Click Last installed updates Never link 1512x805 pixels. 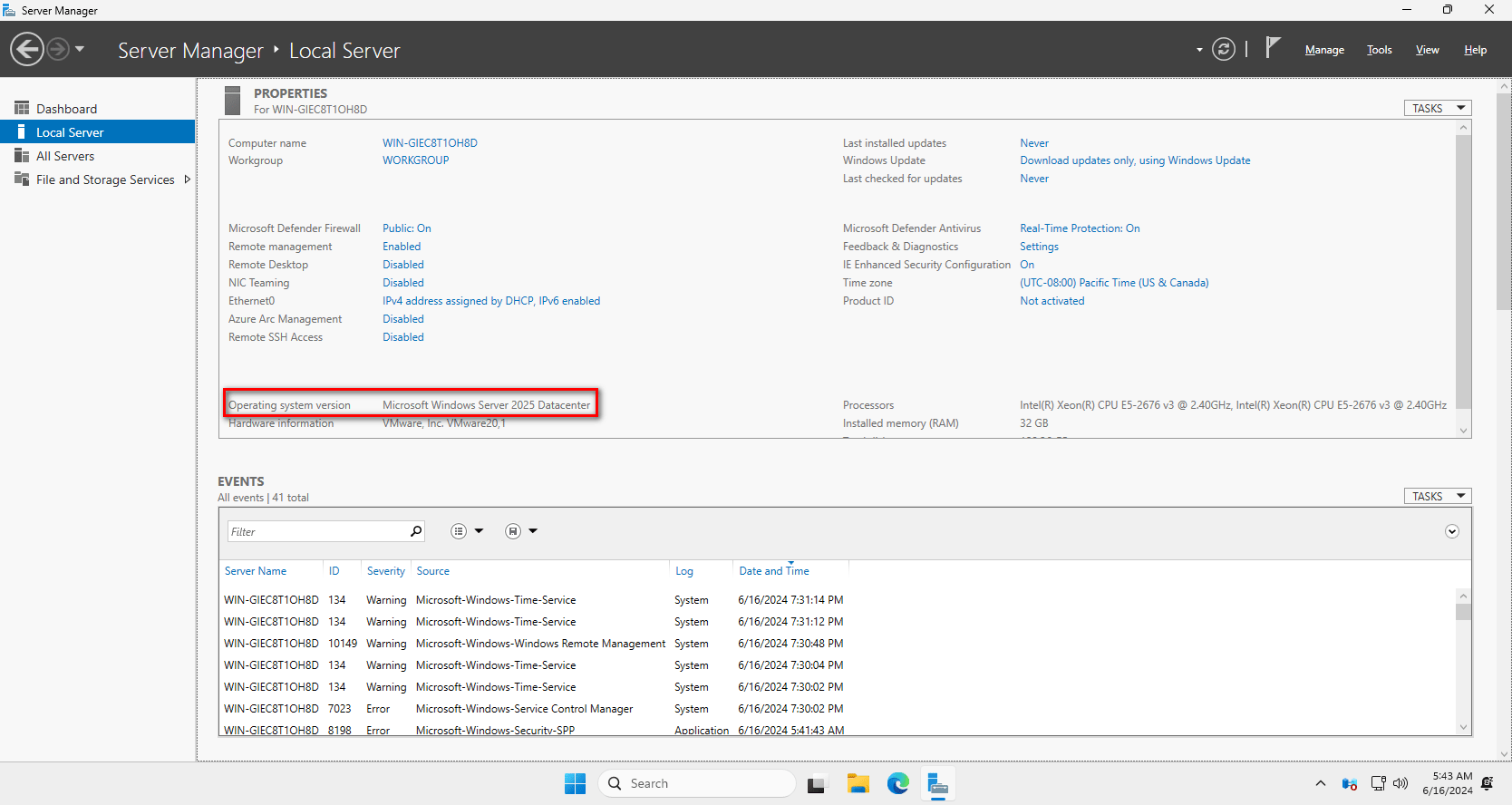click(1034, 143)
